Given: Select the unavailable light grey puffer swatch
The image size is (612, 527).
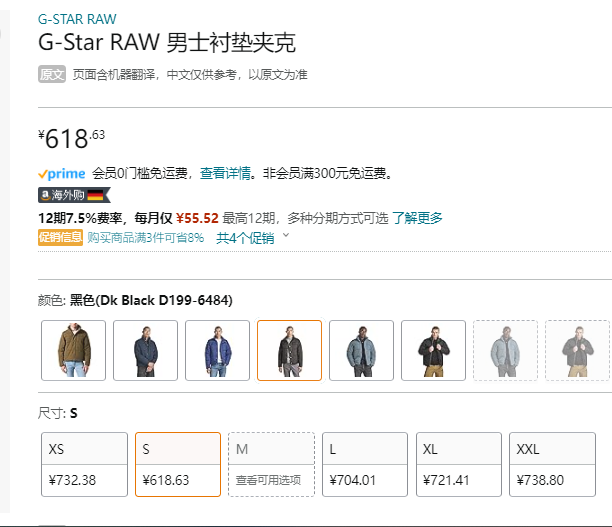Looking at the screenshot, I should click(505, 350).
